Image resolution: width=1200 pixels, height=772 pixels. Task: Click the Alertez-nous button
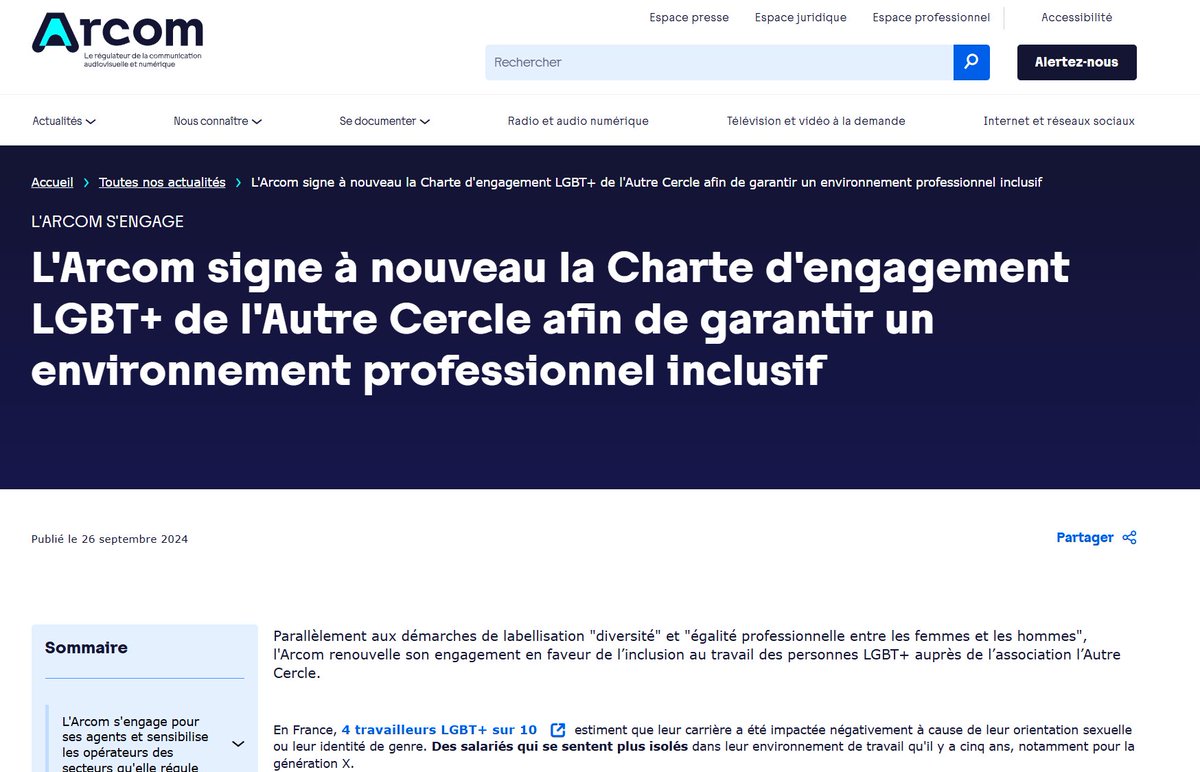pyautogui.click(x=1076, y=62)
